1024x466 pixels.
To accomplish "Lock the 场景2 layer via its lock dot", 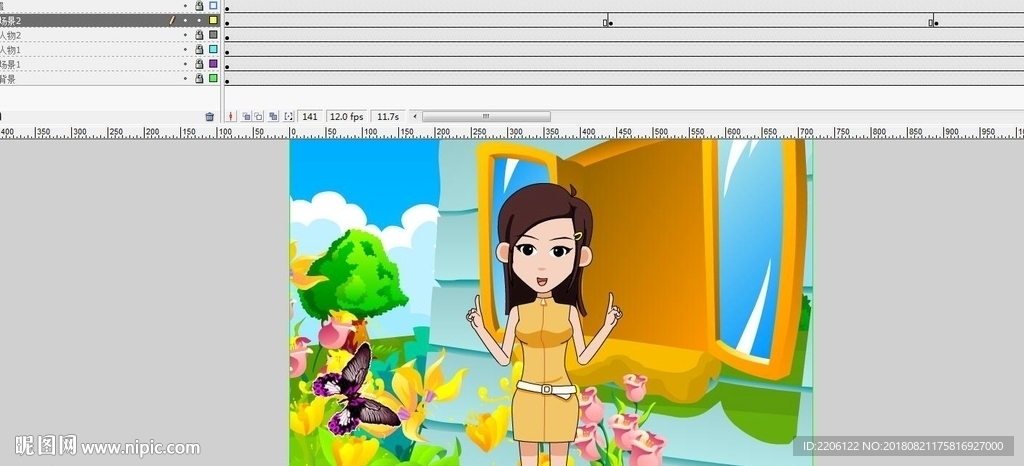I will coord(199,20).
